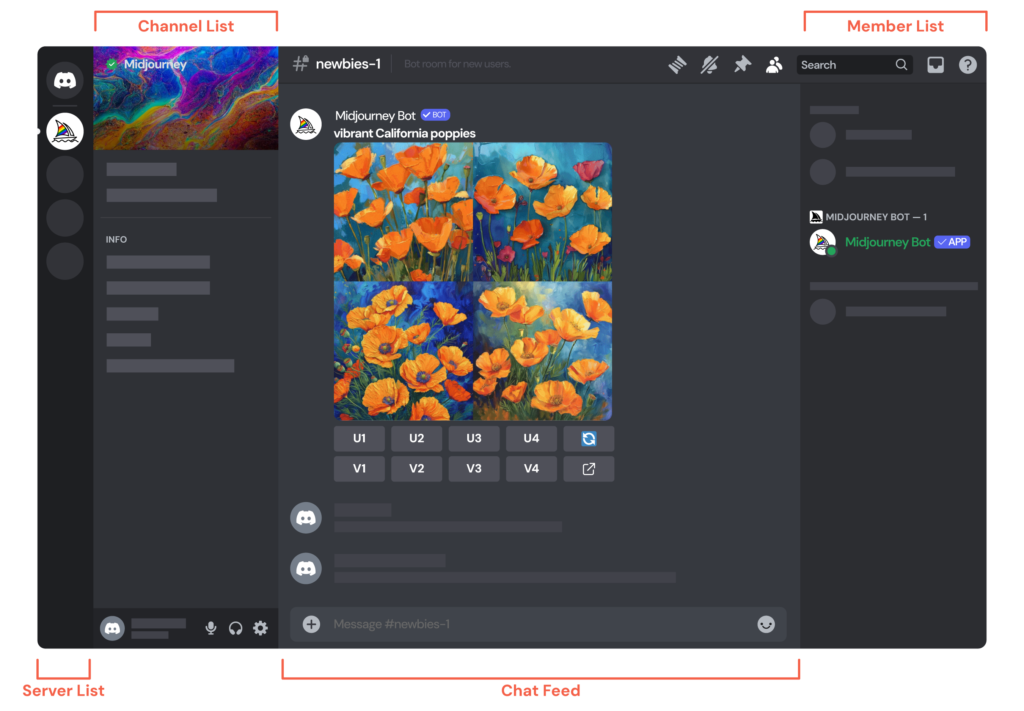Unmute notifications for this channel
The image size is (1024, 711).
709,64
